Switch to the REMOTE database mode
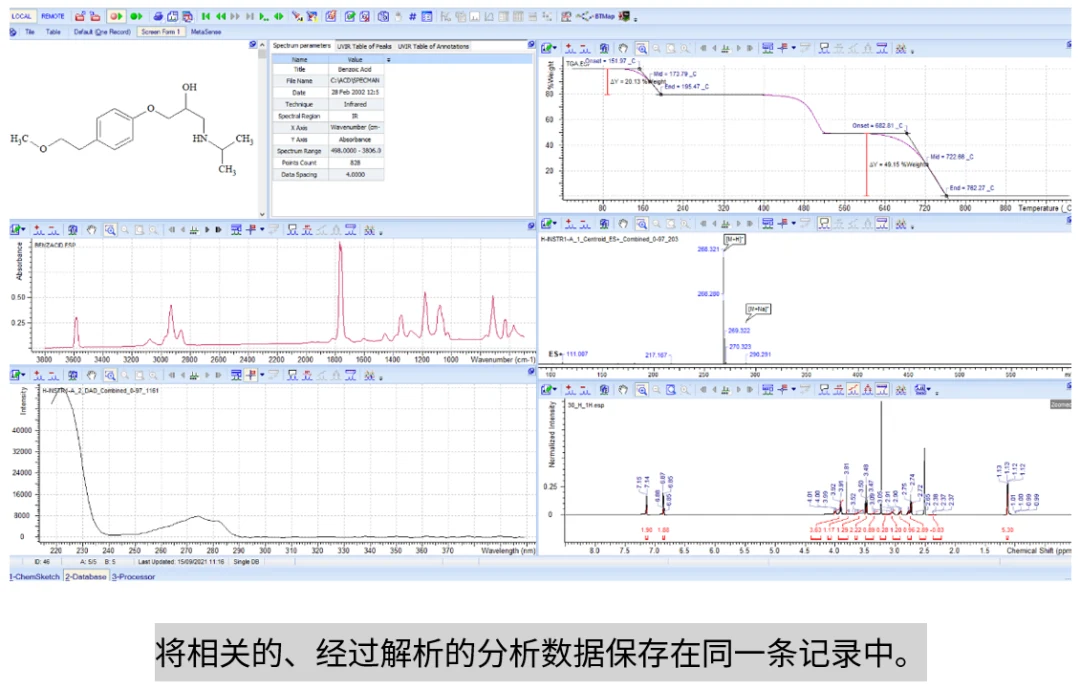This screenshot has height=689, width=1080. coord(53,16)
